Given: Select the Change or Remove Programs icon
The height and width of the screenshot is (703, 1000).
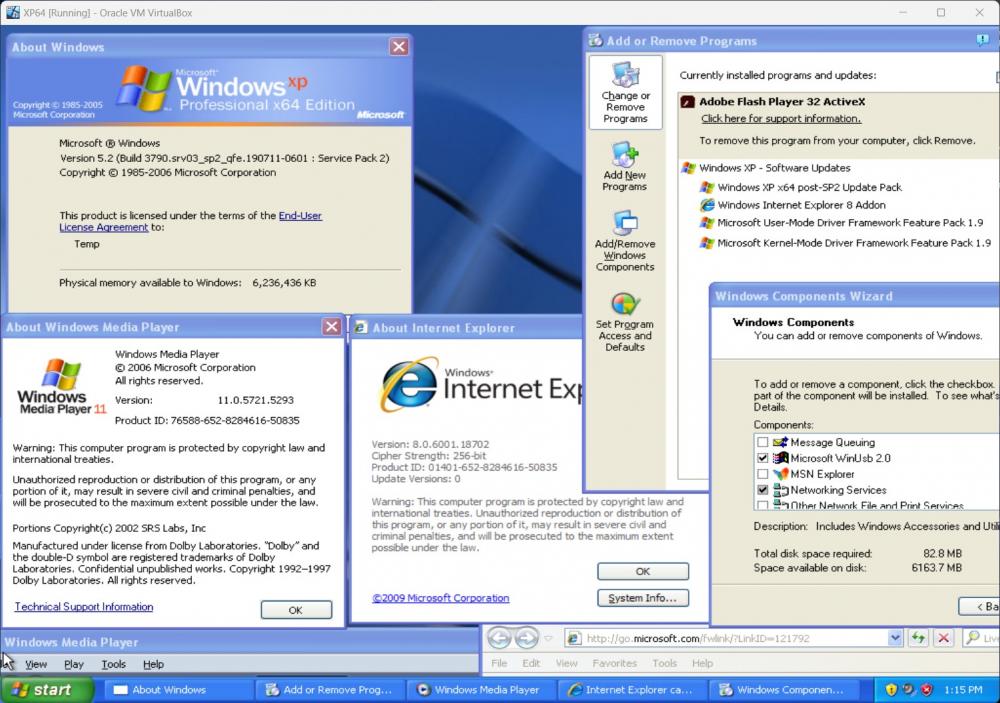Looking at the screenshot, I should [x=624, y=92].
